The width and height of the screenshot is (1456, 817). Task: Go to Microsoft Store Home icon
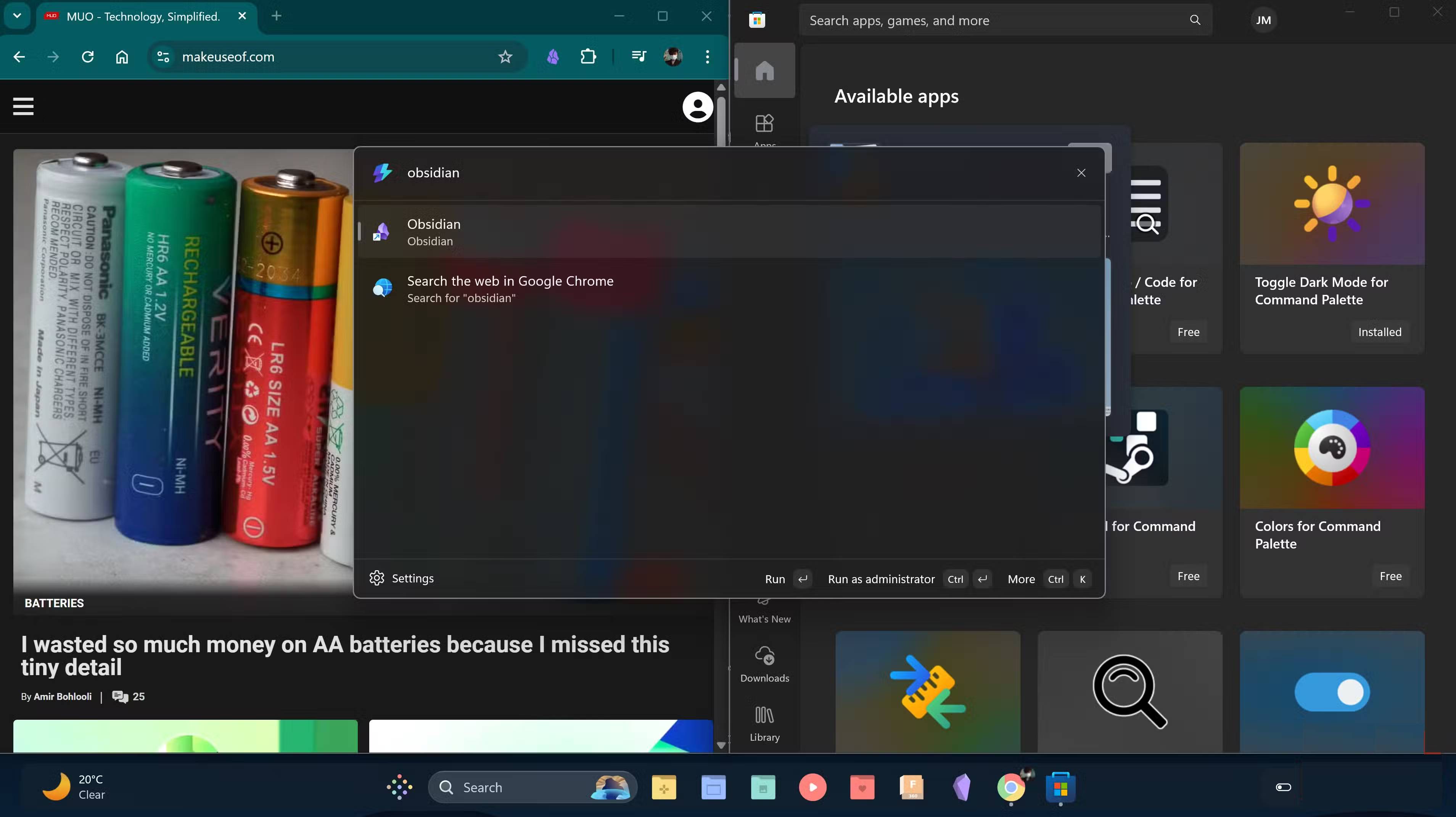tap(764, 71)
